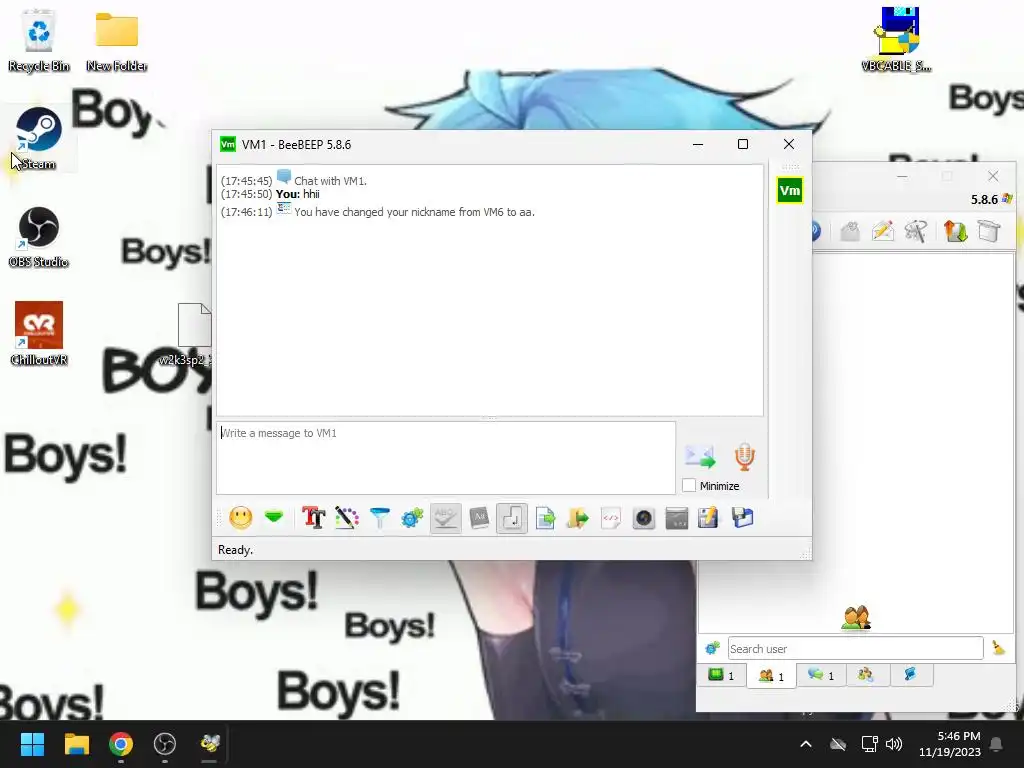Select the ChilloutVR desktop shortcut

tap(39, 333)
